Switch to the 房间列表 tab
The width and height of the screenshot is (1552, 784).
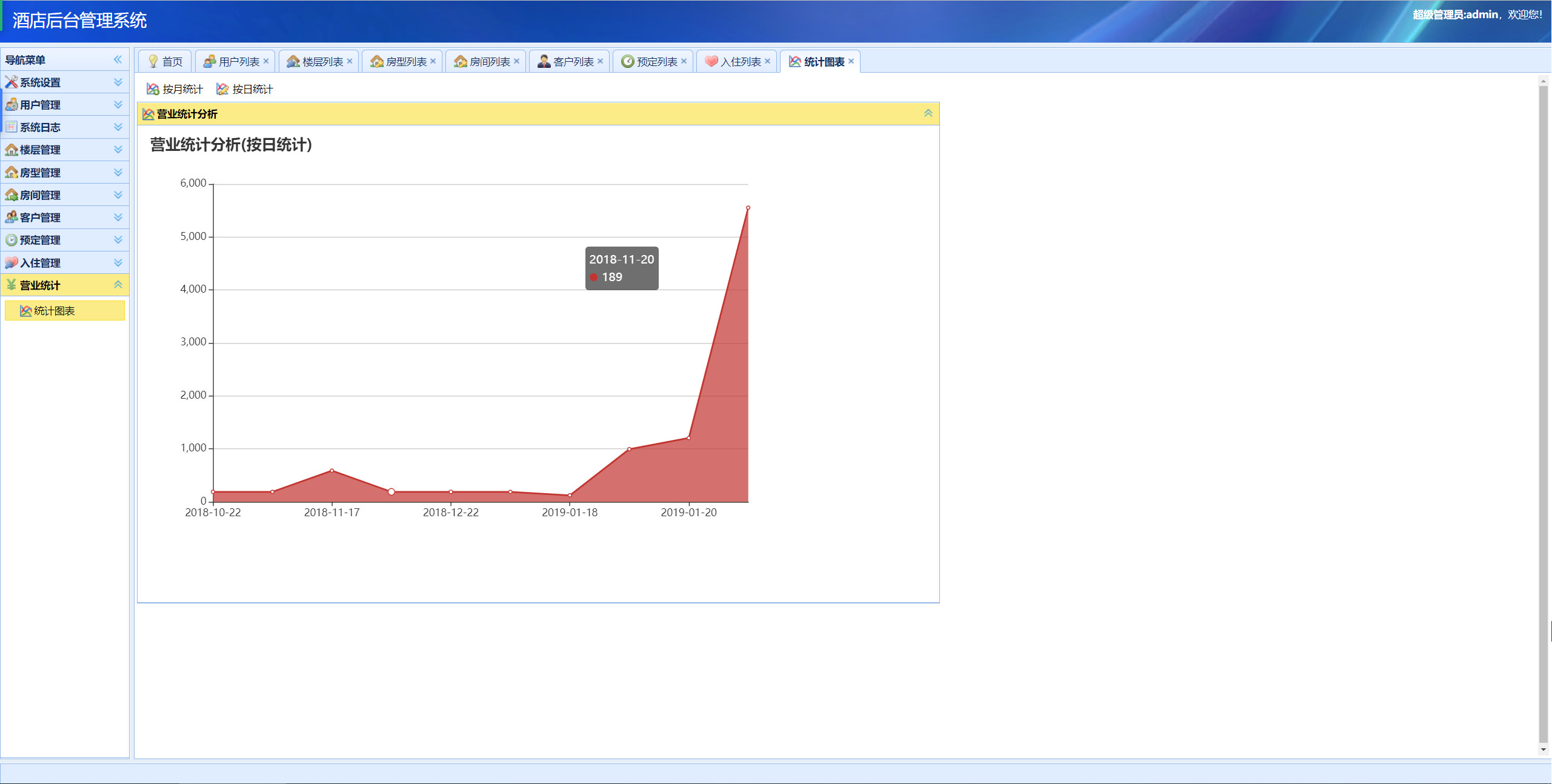(485, 61)
